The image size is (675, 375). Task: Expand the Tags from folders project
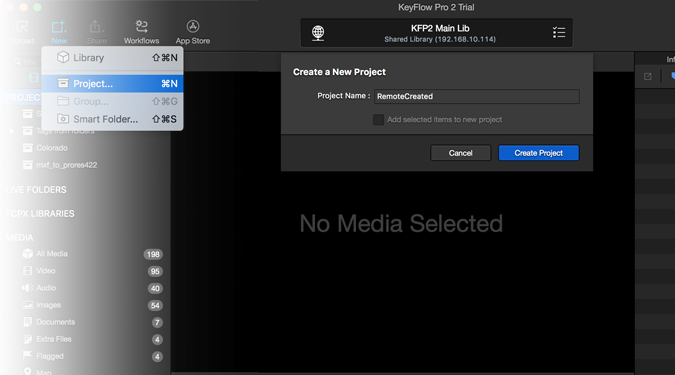(12, 131)
